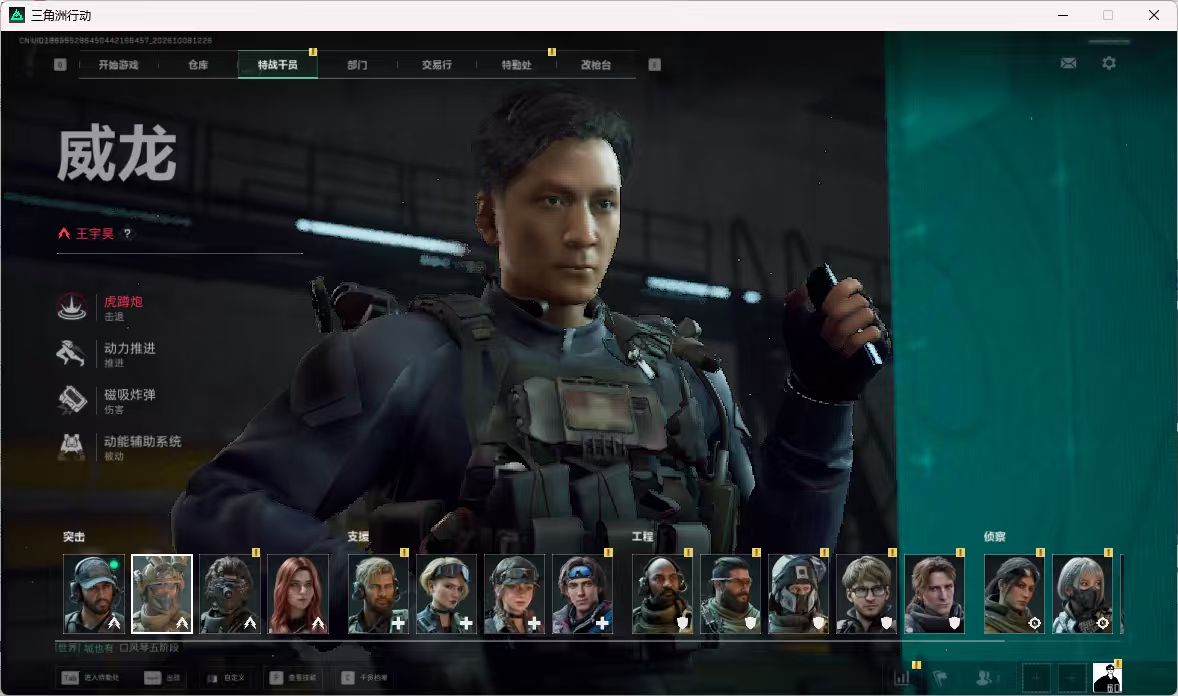This screenshot has width=1178, height=696.
Task: Click the 工程 class label
Action: 642,537
